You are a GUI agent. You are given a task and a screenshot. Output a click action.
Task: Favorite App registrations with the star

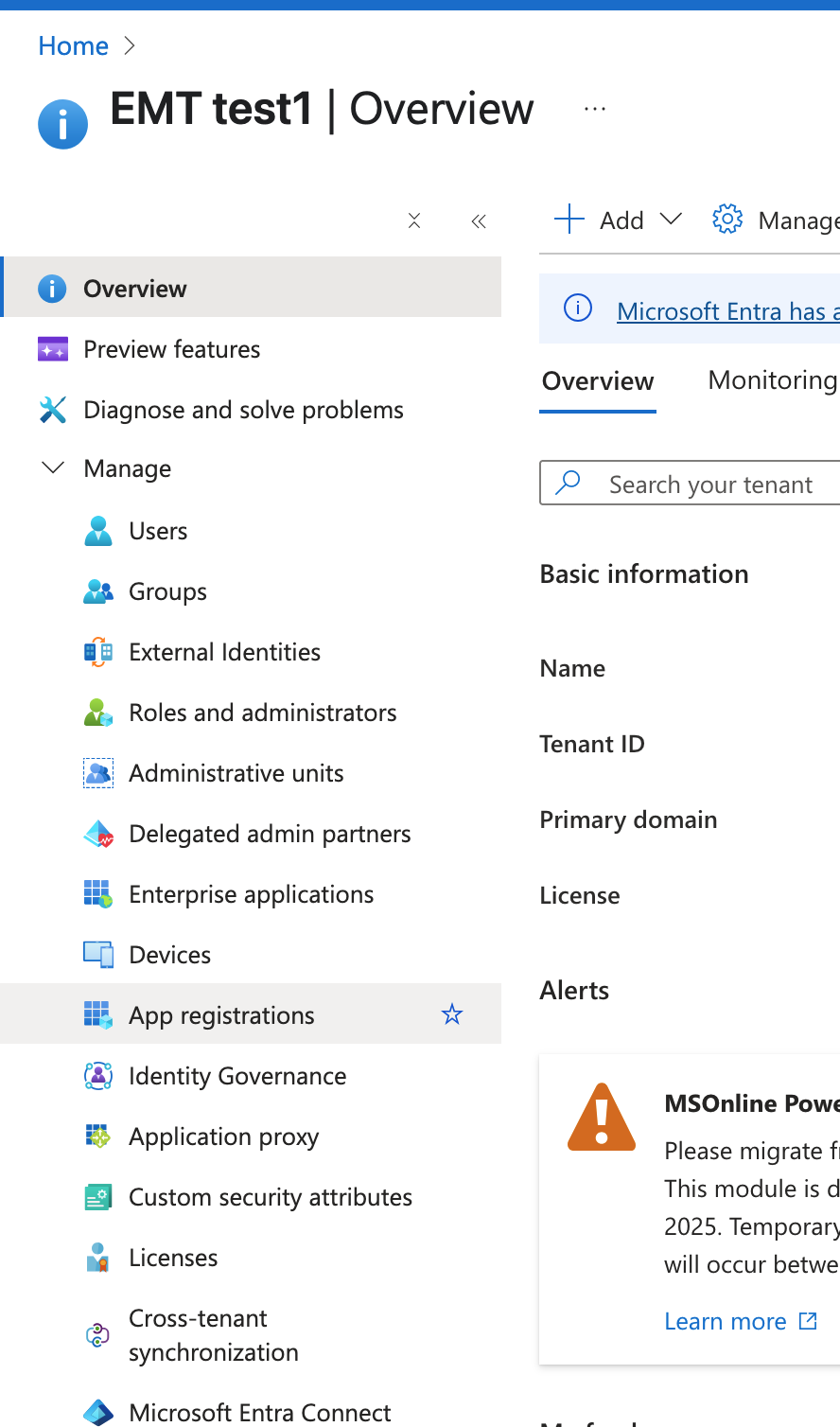tap(452, 1014)
